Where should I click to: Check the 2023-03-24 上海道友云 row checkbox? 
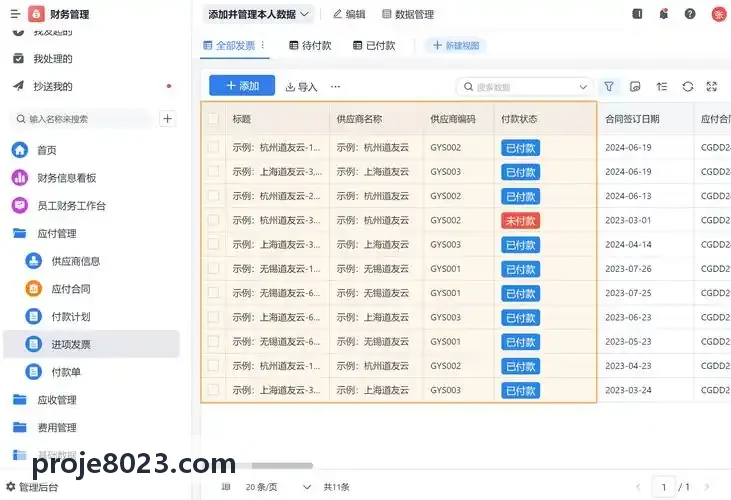(x=213, y=390)
